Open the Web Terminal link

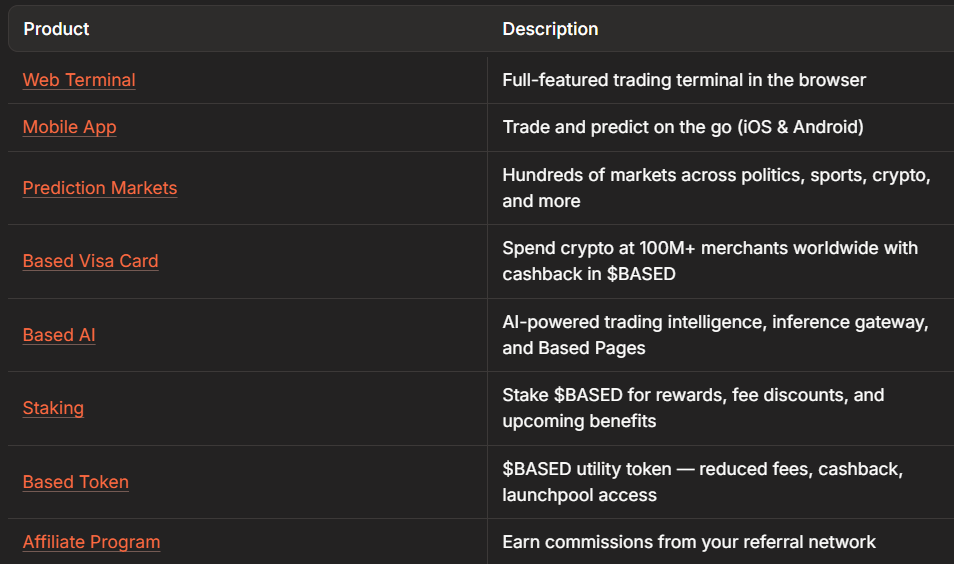[79, 80]
